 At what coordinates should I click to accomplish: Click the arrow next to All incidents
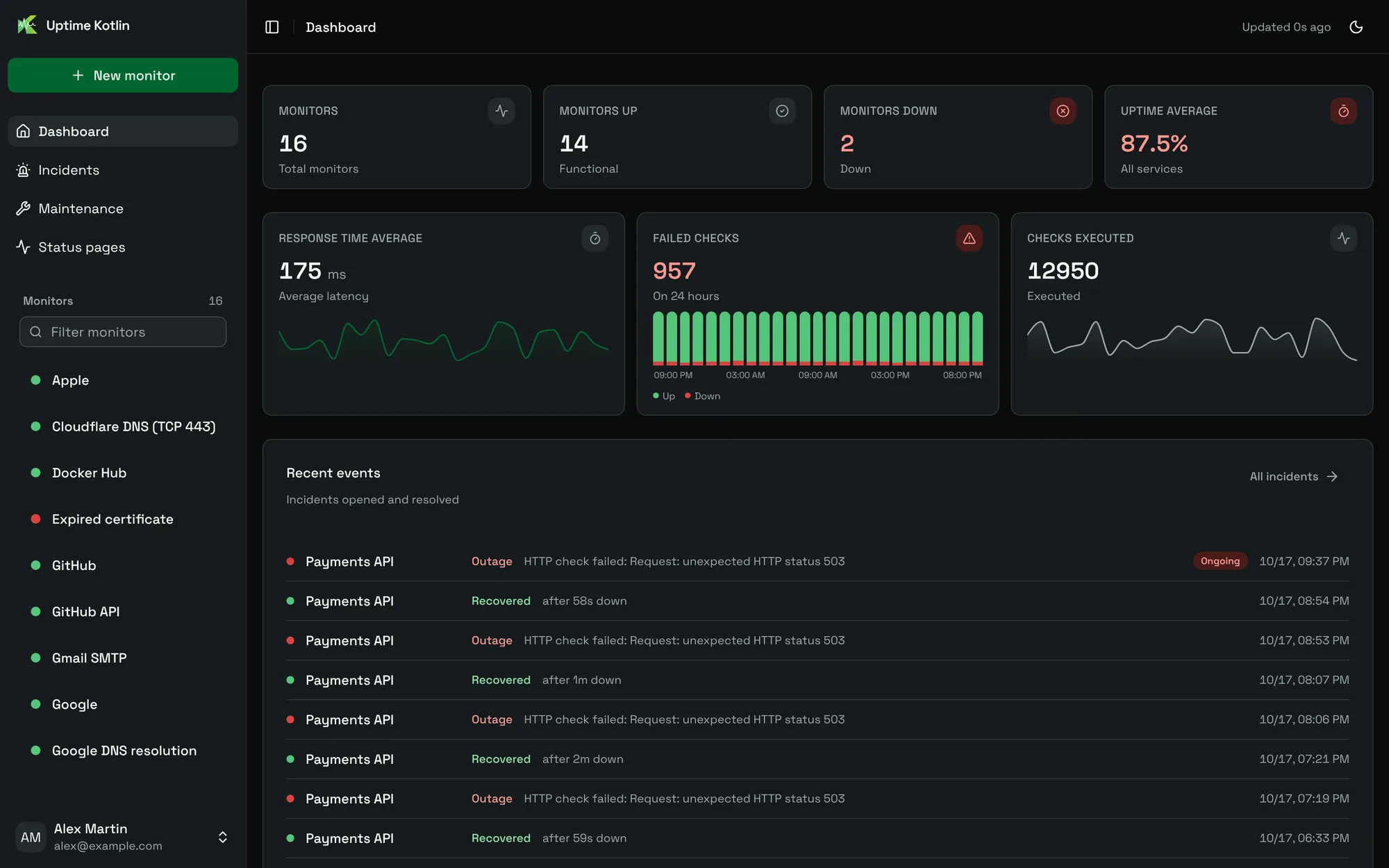pyautogui.click(x=1332, y=476)
